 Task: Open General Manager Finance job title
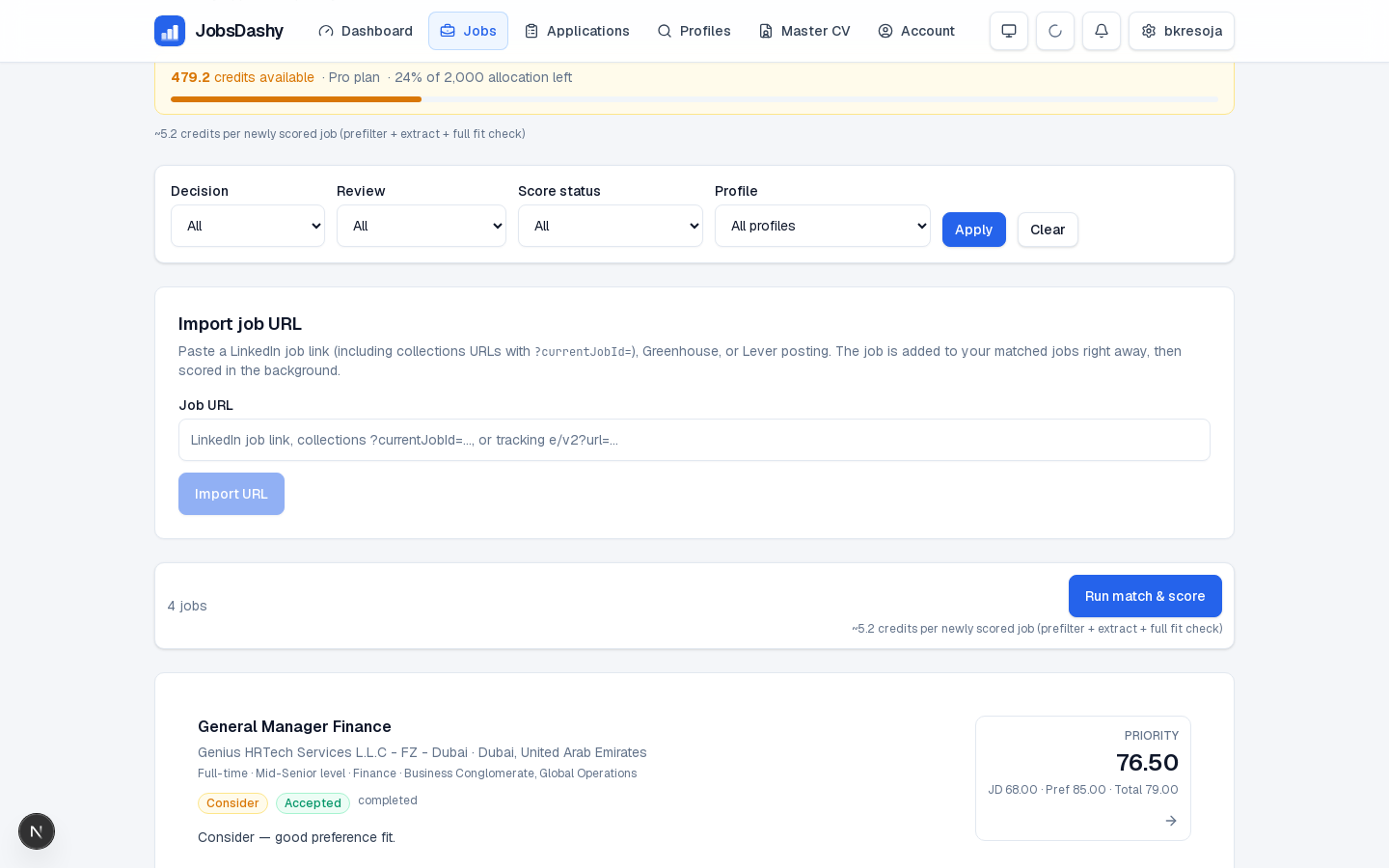[294, 726]
